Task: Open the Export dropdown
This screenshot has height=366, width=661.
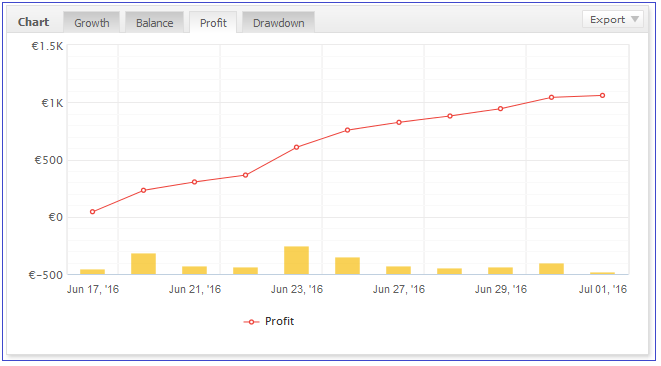Action: point(613,19)
